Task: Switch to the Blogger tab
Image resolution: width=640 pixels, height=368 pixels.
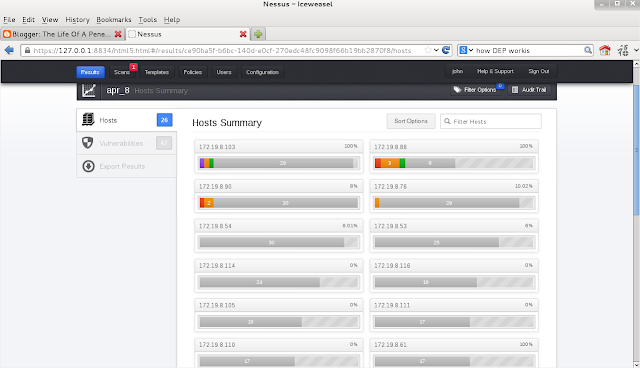Action: pyautogui.click(x=62, y=34)
